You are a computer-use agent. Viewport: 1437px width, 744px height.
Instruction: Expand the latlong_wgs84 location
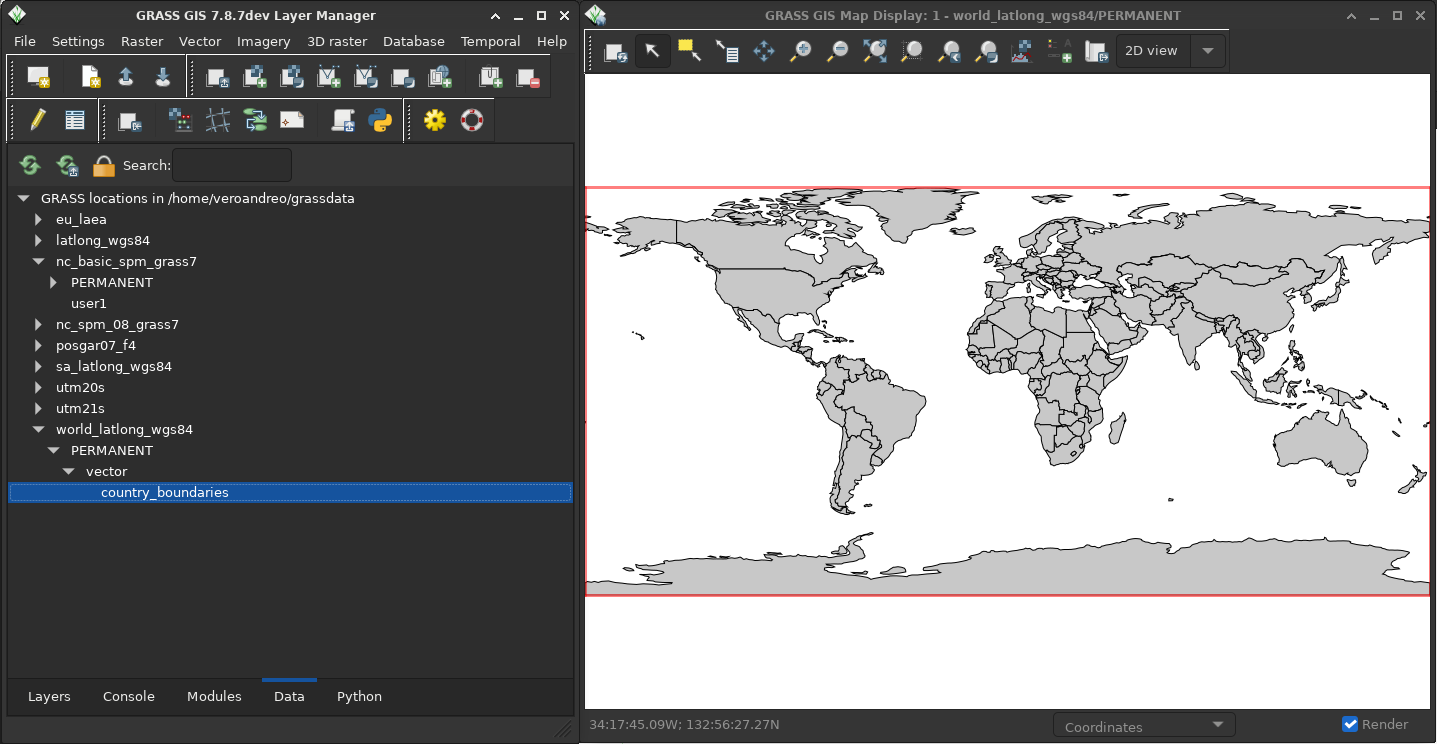pos(38,240)
